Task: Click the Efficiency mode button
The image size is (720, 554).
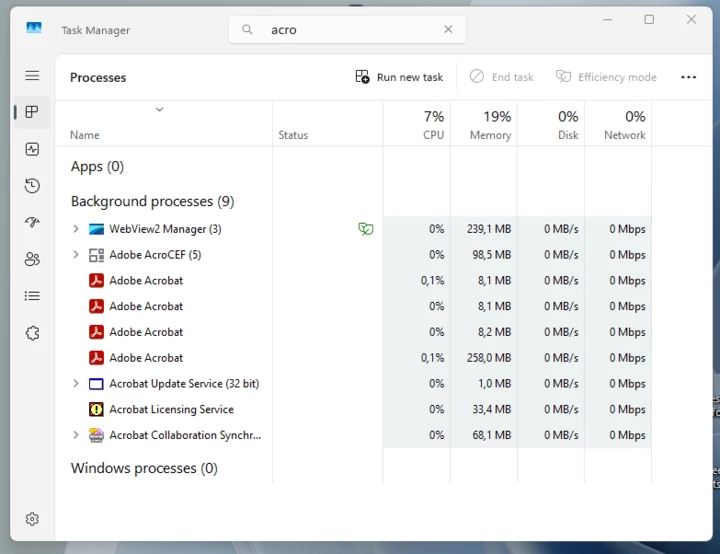Action: click(606, 77)
